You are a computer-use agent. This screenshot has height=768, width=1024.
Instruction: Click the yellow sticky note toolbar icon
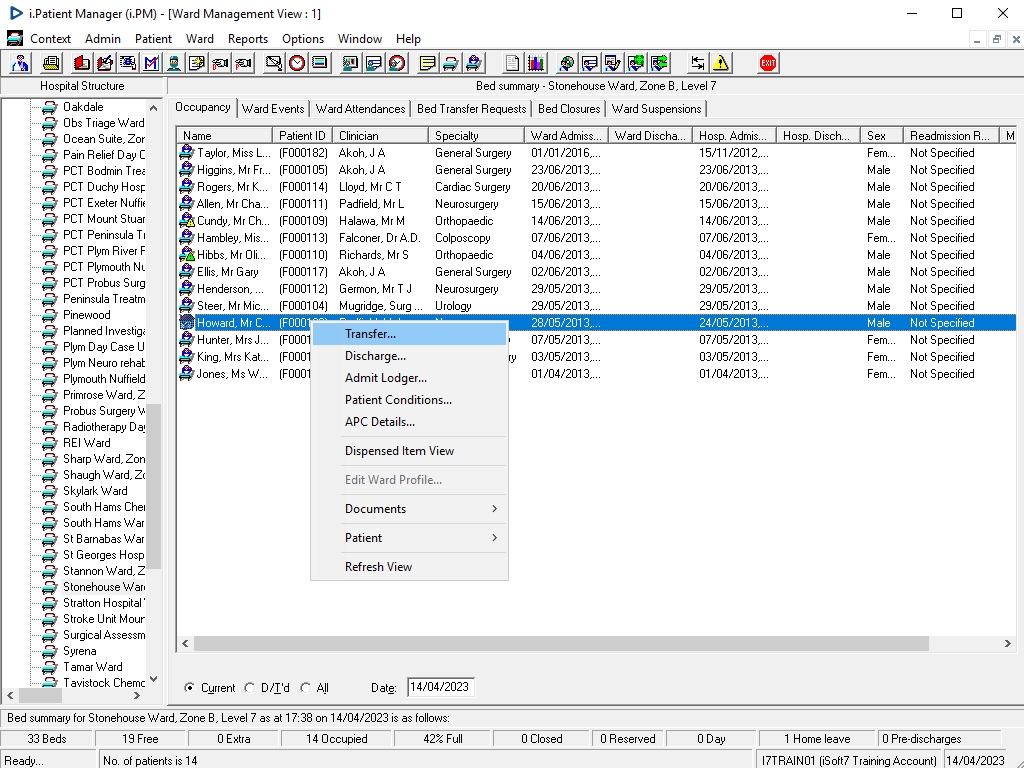coord(428,63)
